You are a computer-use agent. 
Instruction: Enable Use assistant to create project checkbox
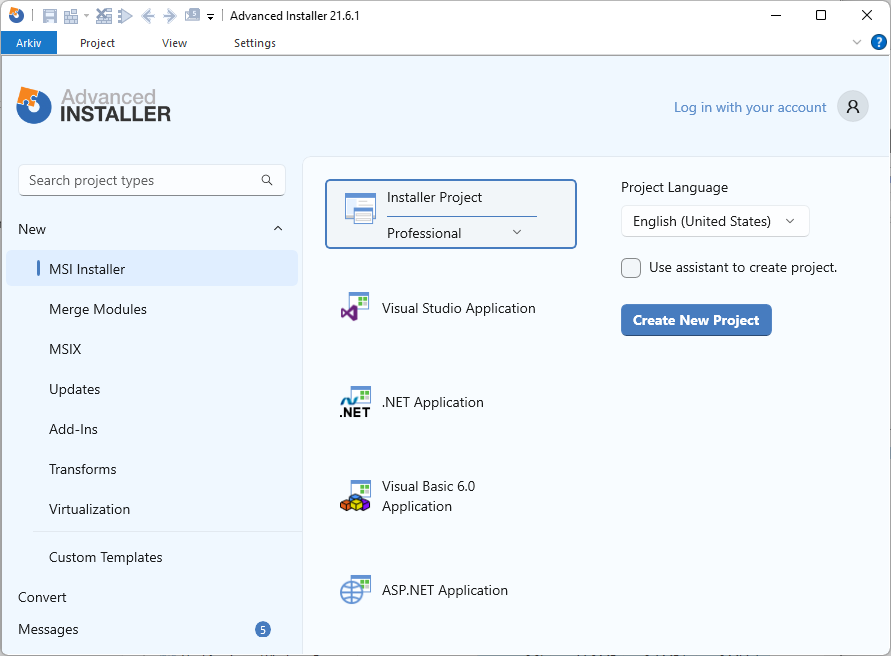click(631, 268)
